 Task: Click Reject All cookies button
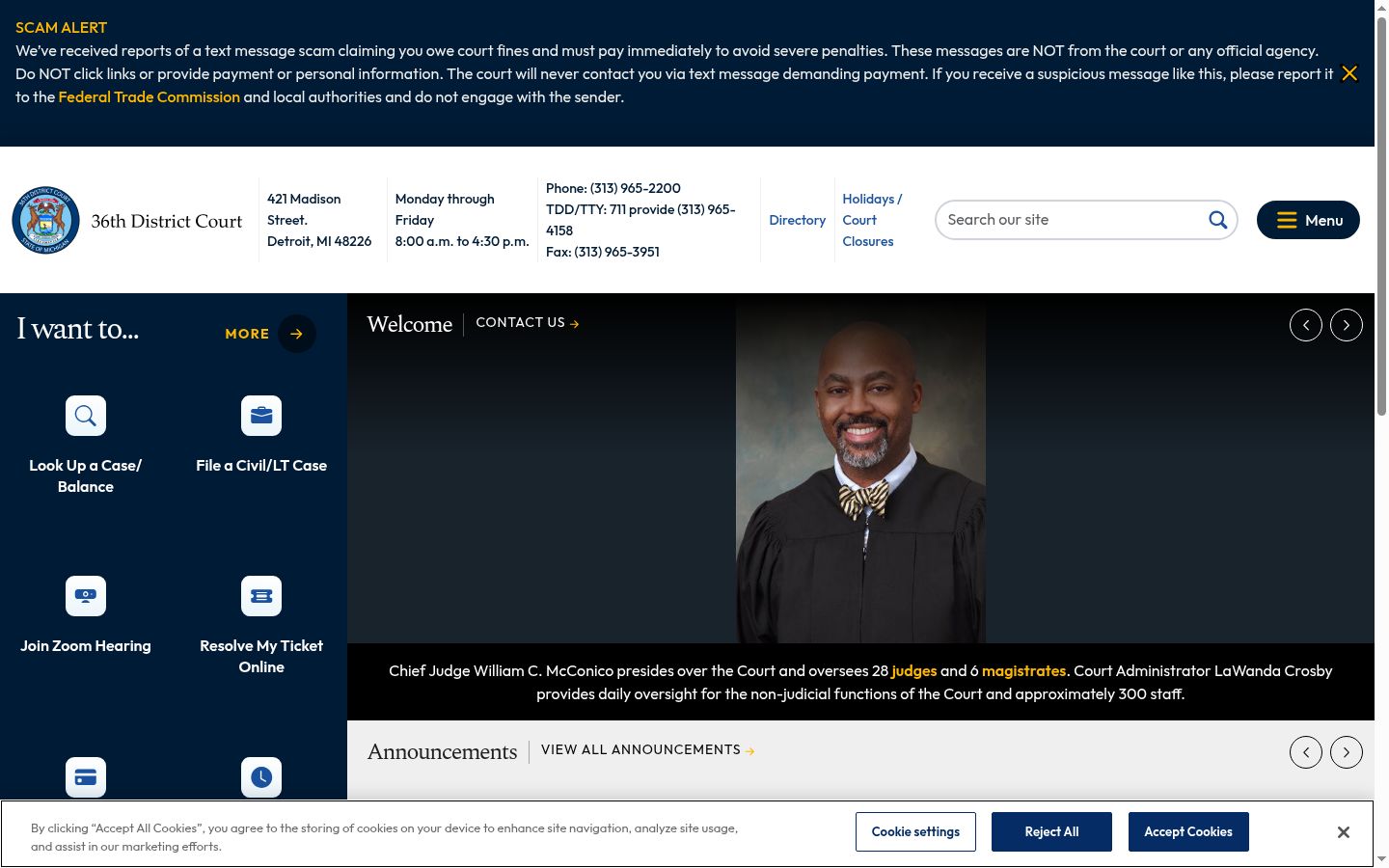tap(1051, 831)
